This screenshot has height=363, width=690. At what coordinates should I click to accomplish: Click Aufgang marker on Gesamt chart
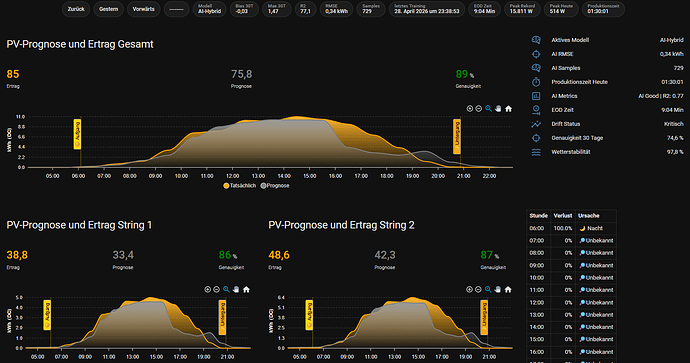coord(77,134)
